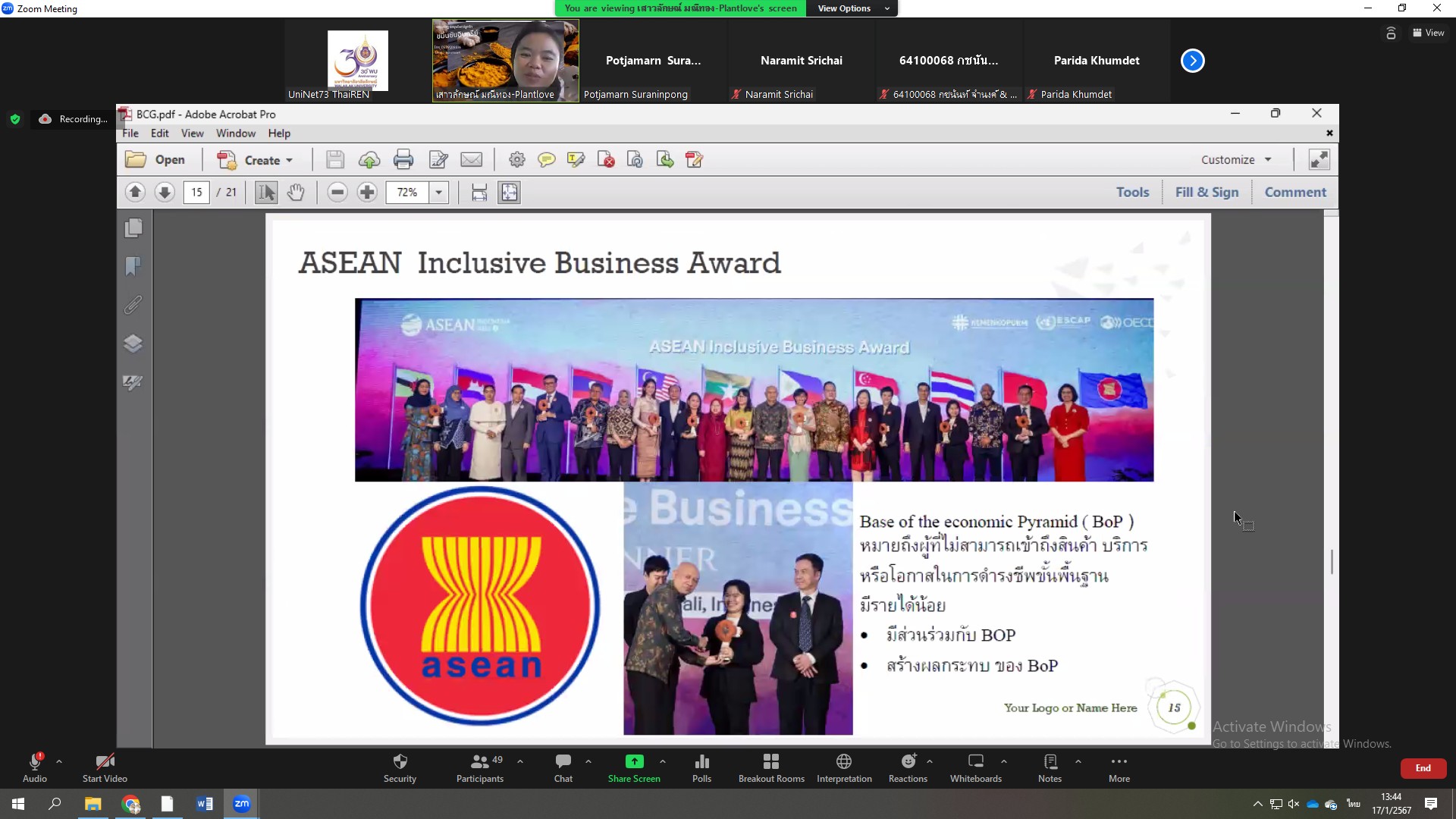The height and width of the screenshot is (819, 1456).
Task: Click the zoom in plus icon
Action: point(367,193)
